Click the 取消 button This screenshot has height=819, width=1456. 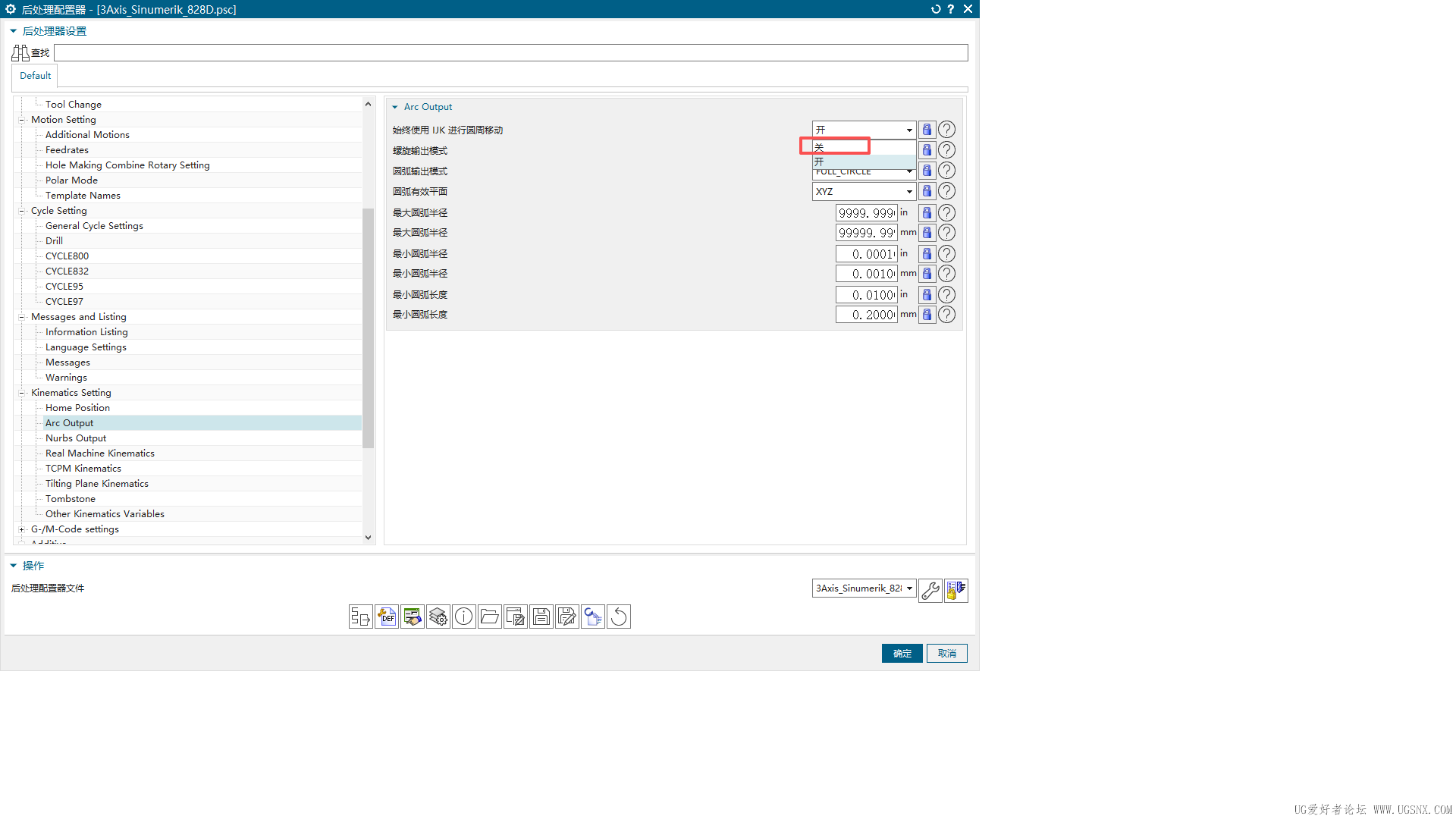[946, 654]
